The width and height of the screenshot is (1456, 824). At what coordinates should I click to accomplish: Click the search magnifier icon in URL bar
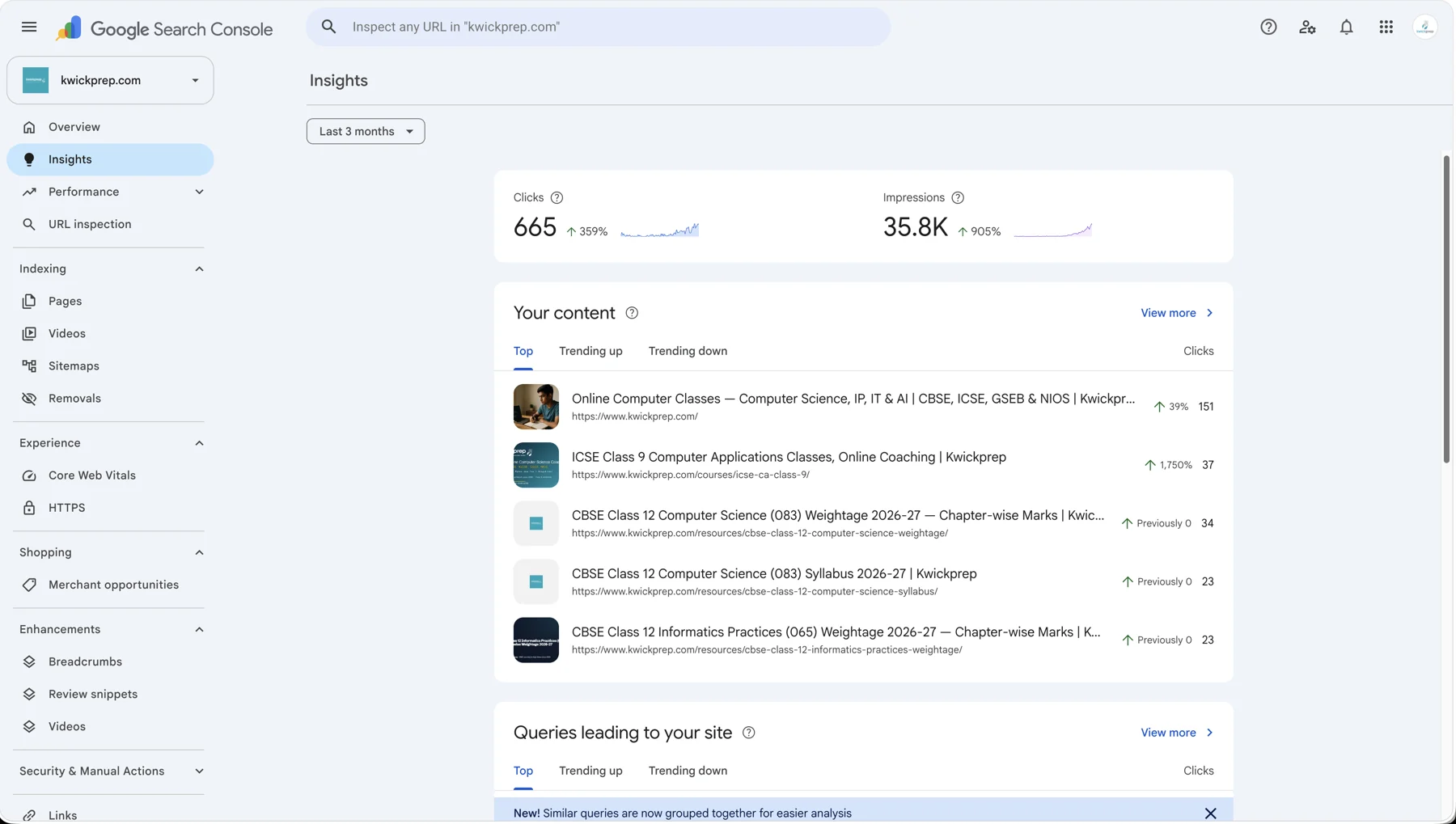click(328, 27)
